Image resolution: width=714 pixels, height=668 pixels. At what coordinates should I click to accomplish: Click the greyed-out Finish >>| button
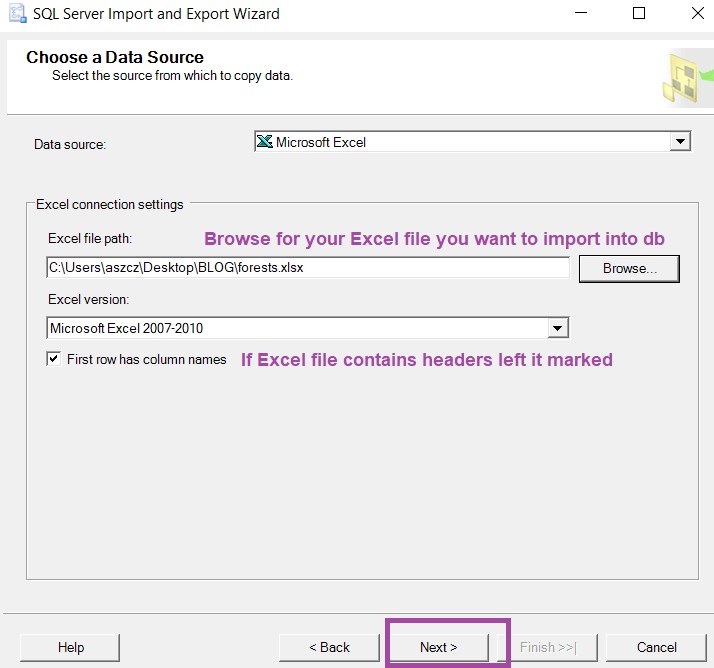coord(548,647)
